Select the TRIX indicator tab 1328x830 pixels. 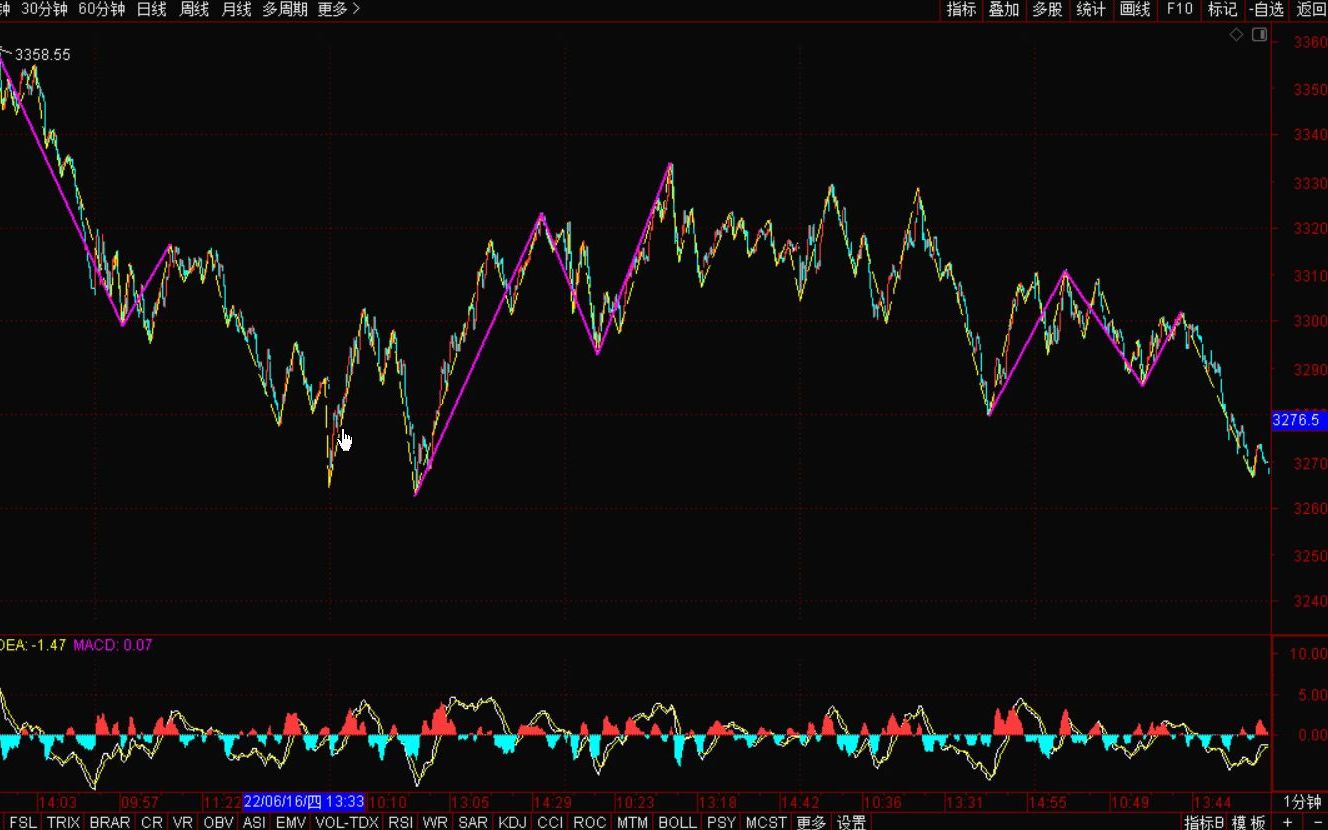(x=63, y=822)
